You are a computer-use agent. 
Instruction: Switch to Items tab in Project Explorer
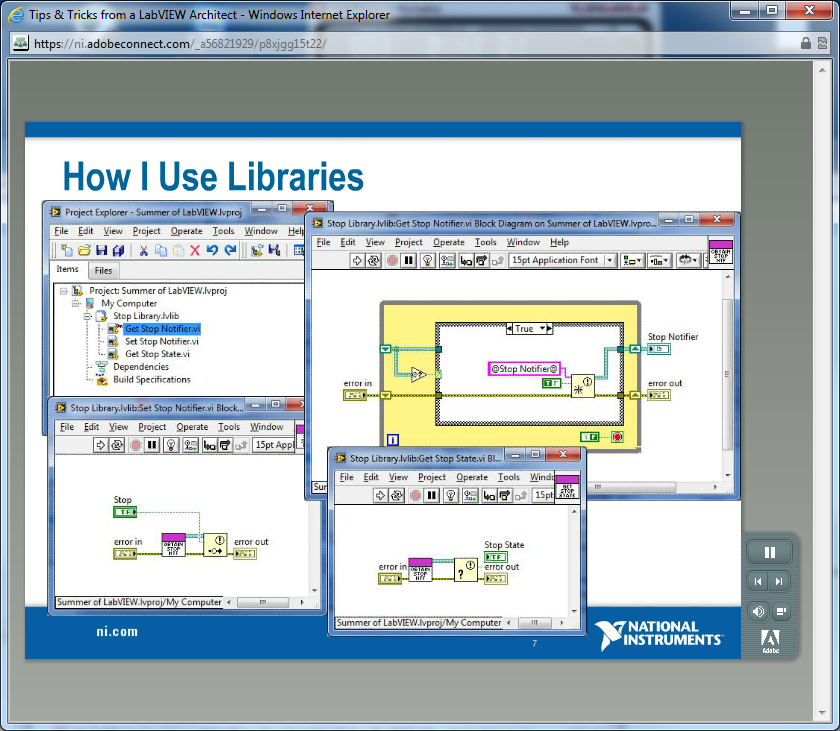pos(68,269)
